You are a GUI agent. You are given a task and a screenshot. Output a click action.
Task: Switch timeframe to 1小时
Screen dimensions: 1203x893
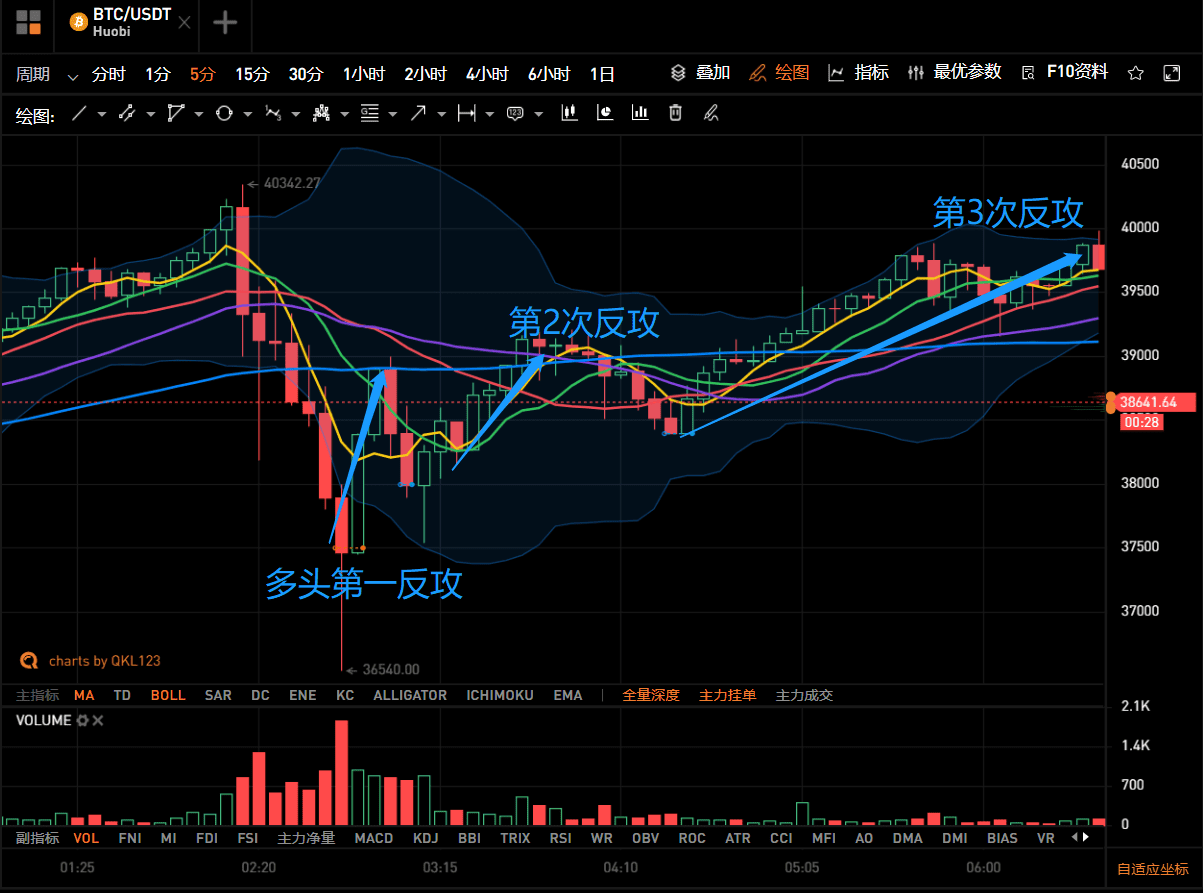click(x=364, y=74)
